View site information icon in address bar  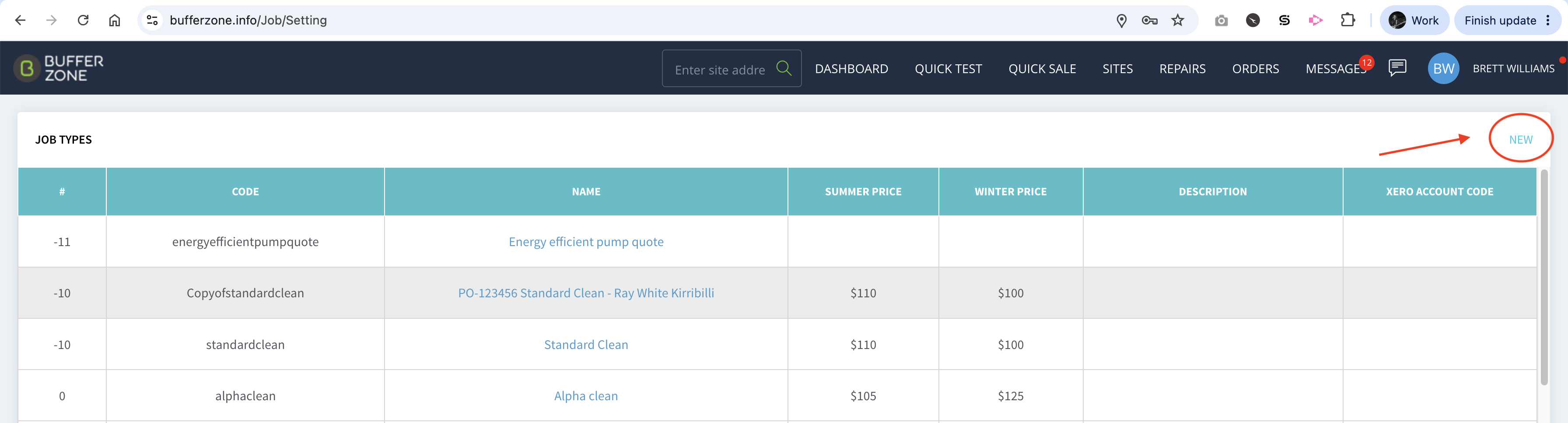click(x=152, y=20)
